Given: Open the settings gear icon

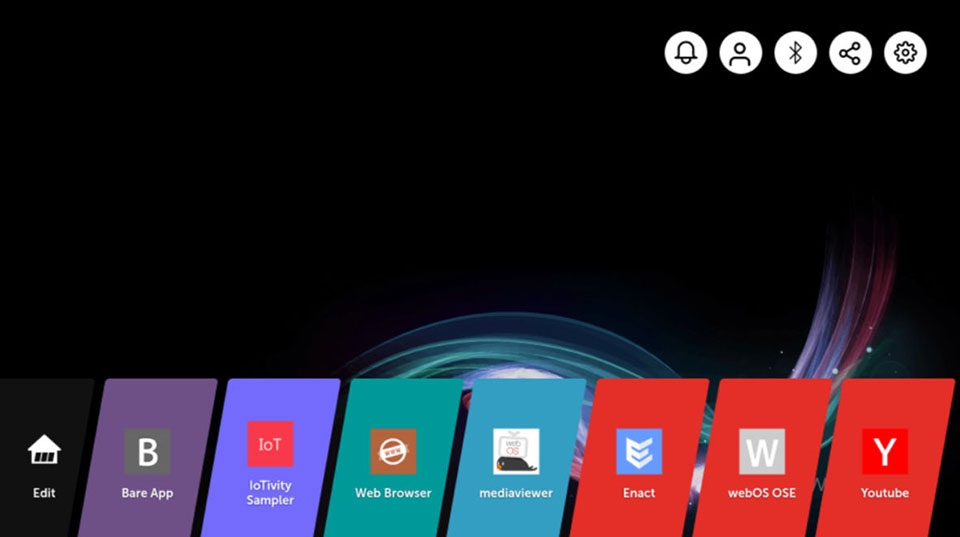Looking at the screenshot, I should tap(906, 53).
